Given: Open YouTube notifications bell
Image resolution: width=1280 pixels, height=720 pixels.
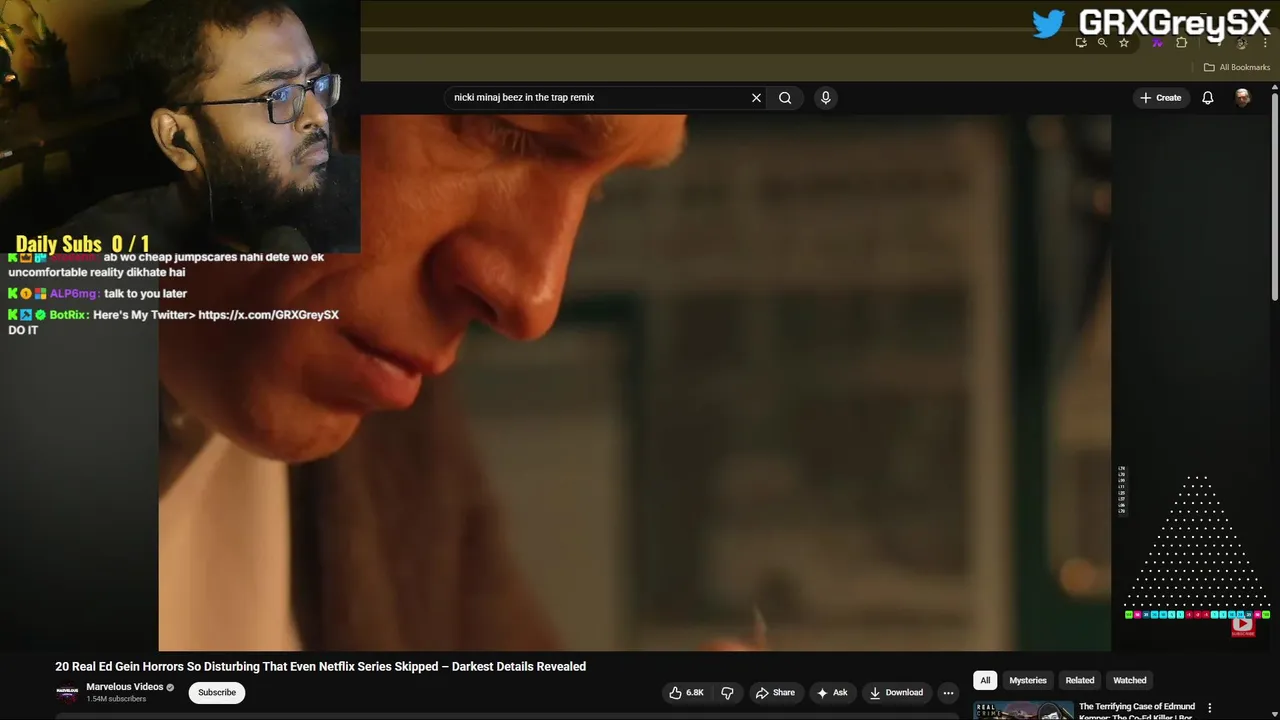Looking at the screenshot, I should pyautogui.click(x=1208, y=98).
